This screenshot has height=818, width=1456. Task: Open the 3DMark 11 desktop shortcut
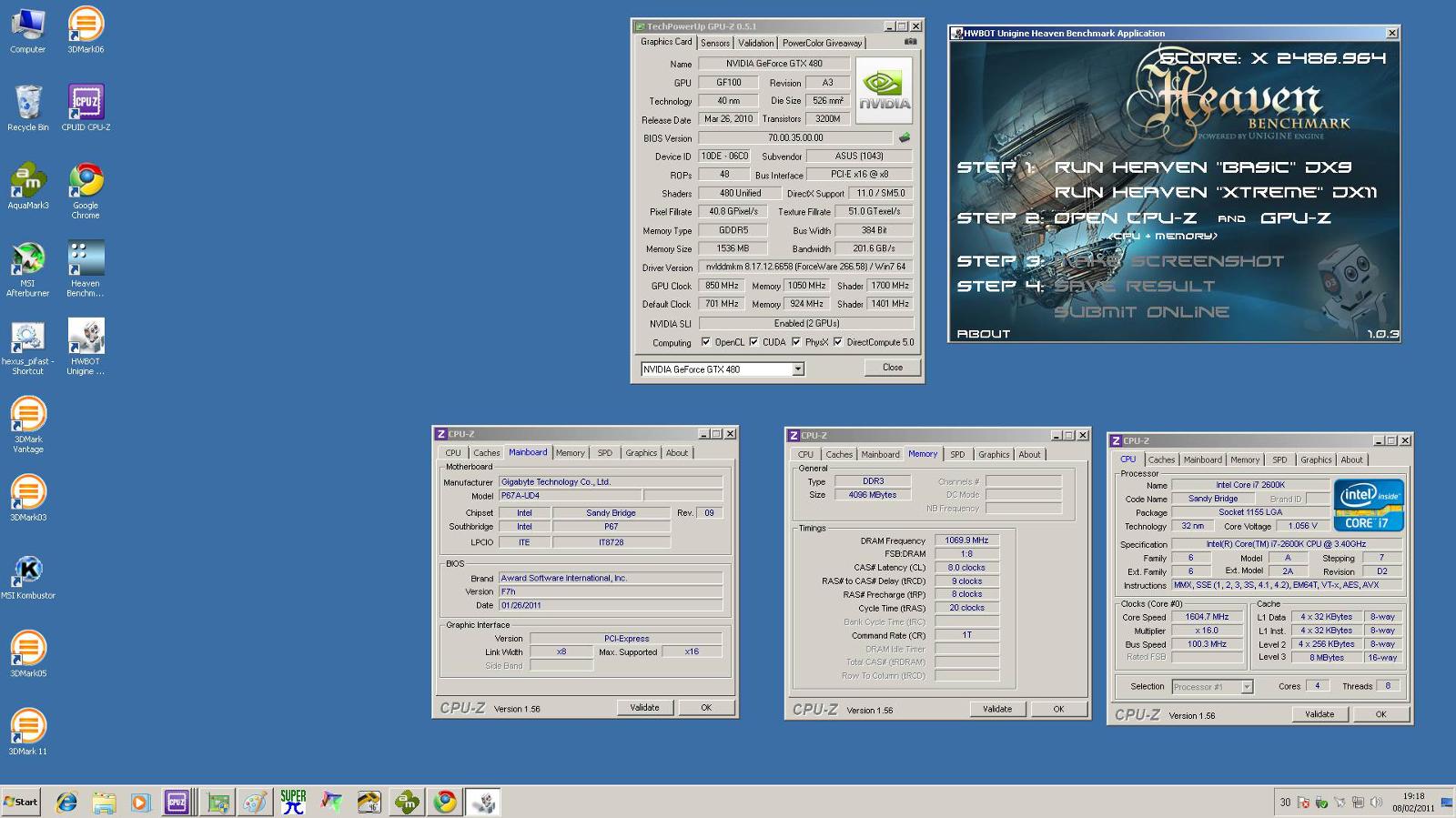tap(27, 732)
